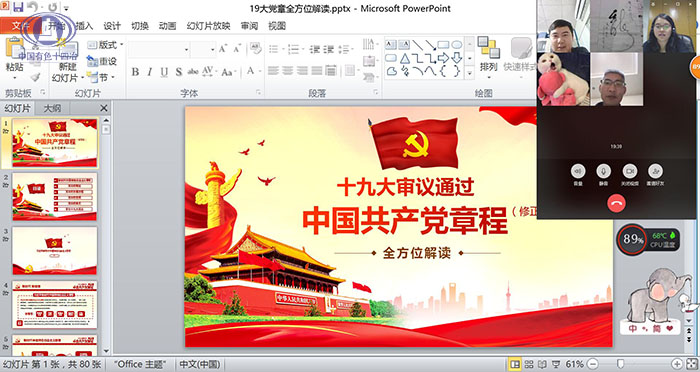Click the Bold formatting icon

[135, 72]
